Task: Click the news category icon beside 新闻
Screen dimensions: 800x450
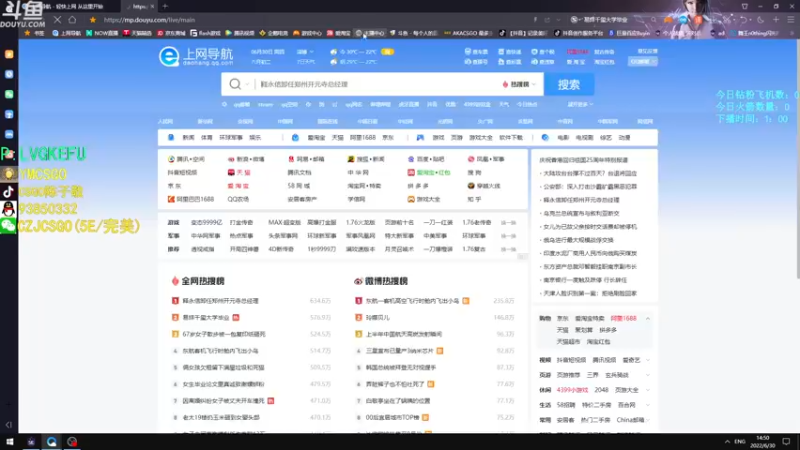Action: click(x=171, y=138)
